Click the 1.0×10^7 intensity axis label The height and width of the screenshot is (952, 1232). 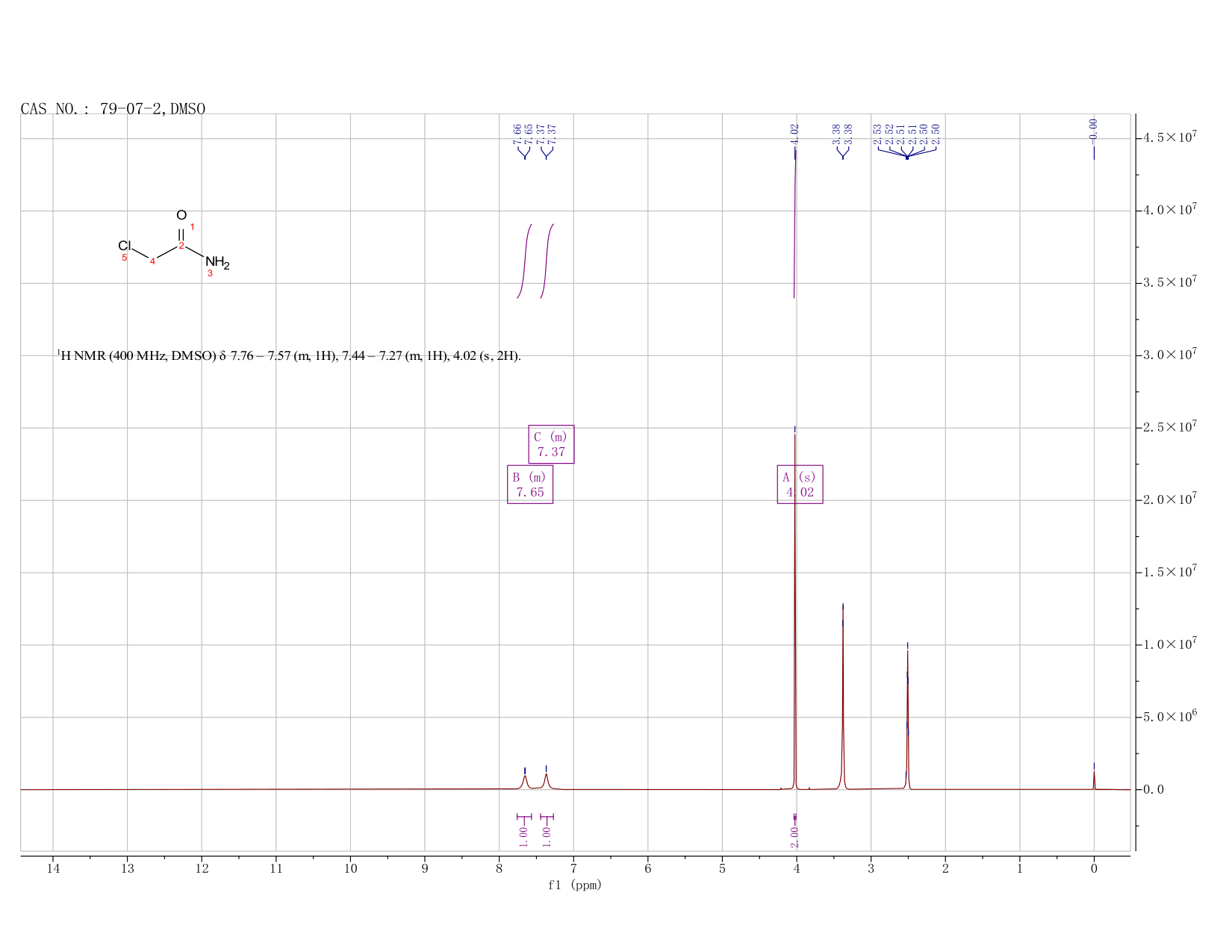point(1170,645)
